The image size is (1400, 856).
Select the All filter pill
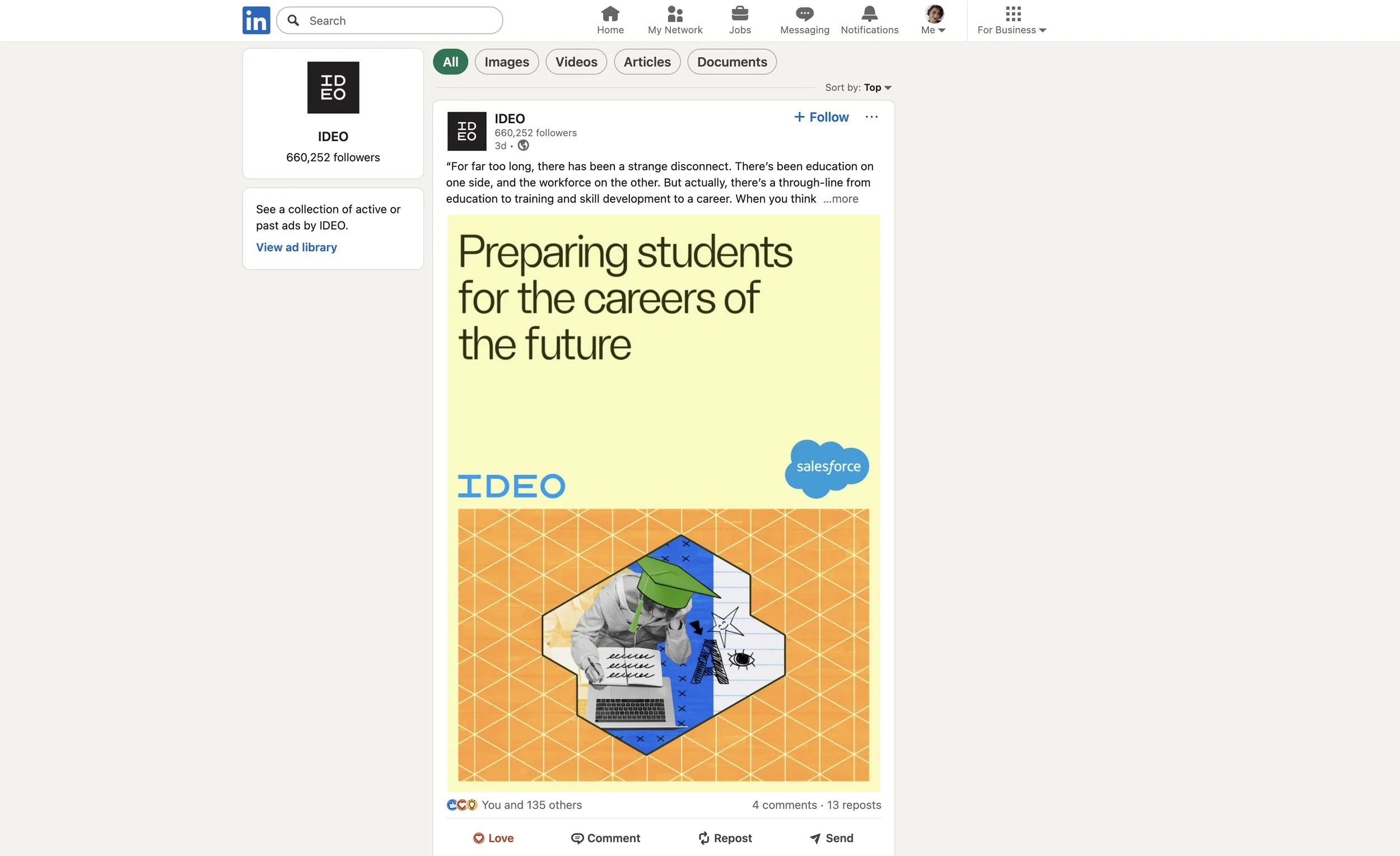click(450, 62)
